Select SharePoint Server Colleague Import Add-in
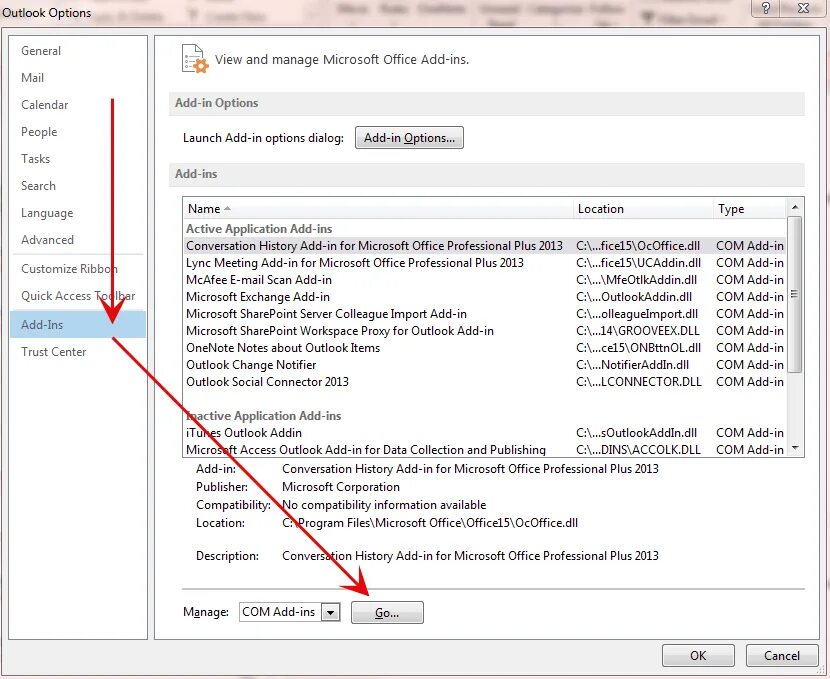The height and width of the screenshot is (679, 830). 484,314
